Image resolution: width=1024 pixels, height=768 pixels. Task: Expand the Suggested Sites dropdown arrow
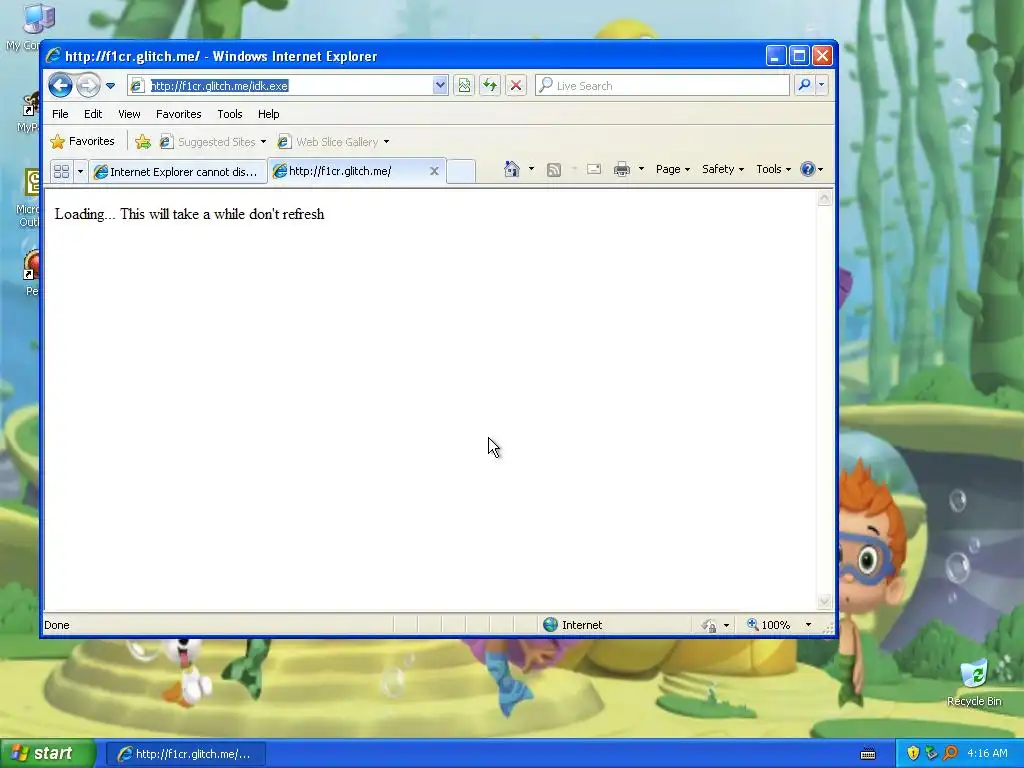(x=263, y=142)
